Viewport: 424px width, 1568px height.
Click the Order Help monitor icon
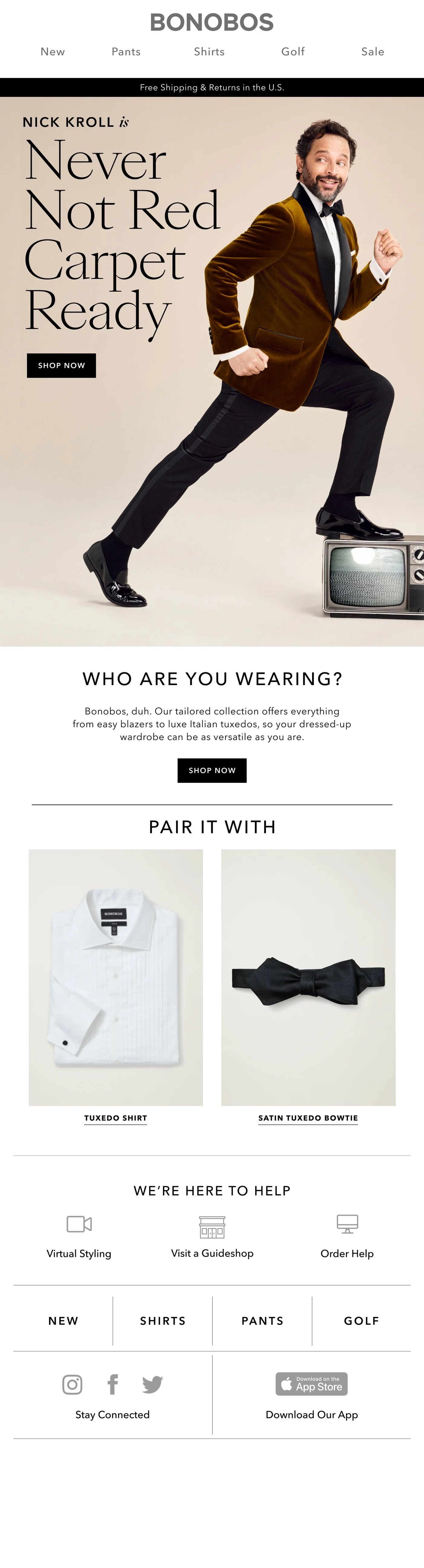347,1224
